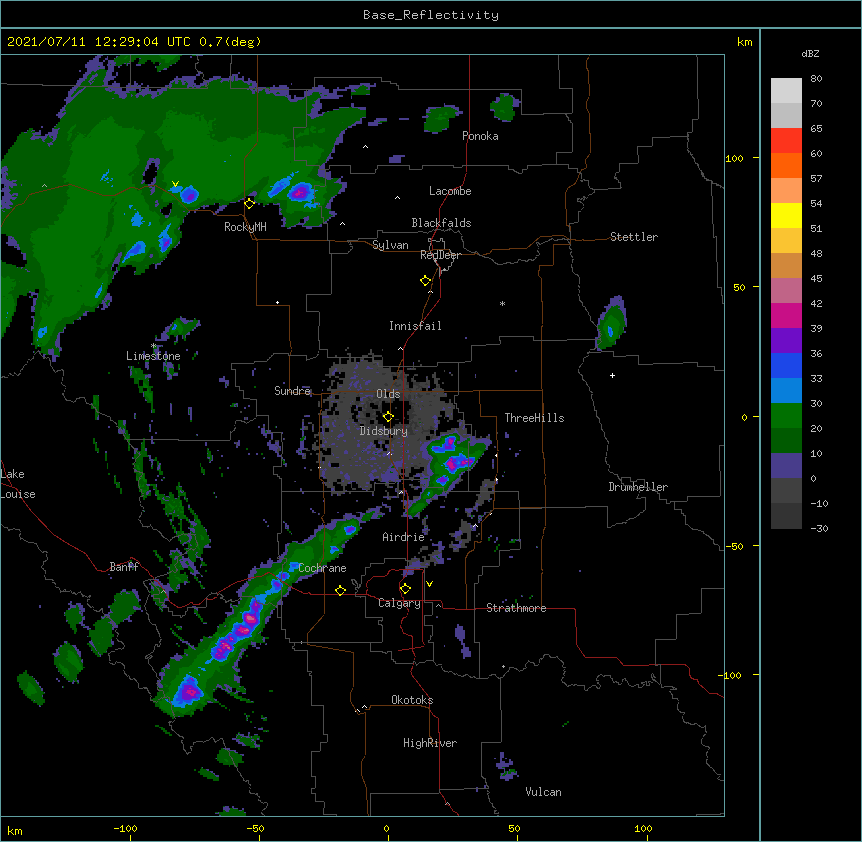Click the yellow diamond marker south of RedDeer
The image size is (862, 842).
426,281
